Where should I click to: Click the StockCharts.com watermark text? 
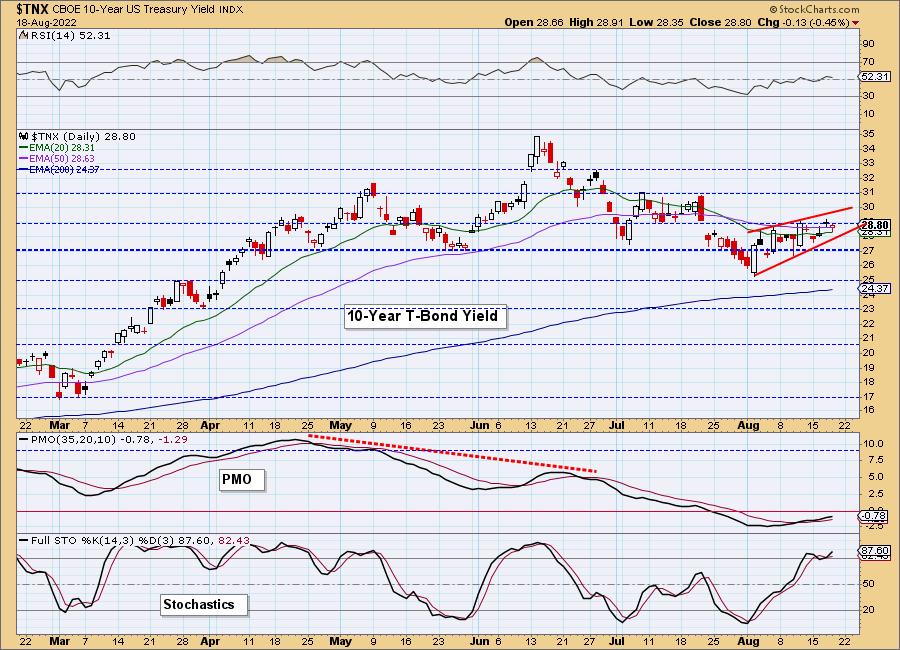[814, 9]
